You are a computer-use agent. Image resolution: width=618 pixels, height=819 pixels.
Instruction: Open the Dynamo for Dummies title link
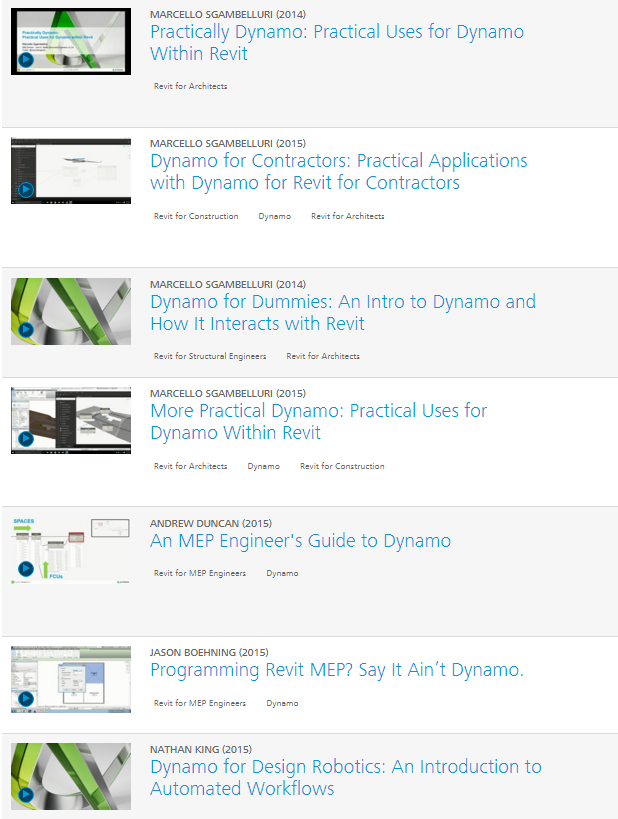click(343, 312)
